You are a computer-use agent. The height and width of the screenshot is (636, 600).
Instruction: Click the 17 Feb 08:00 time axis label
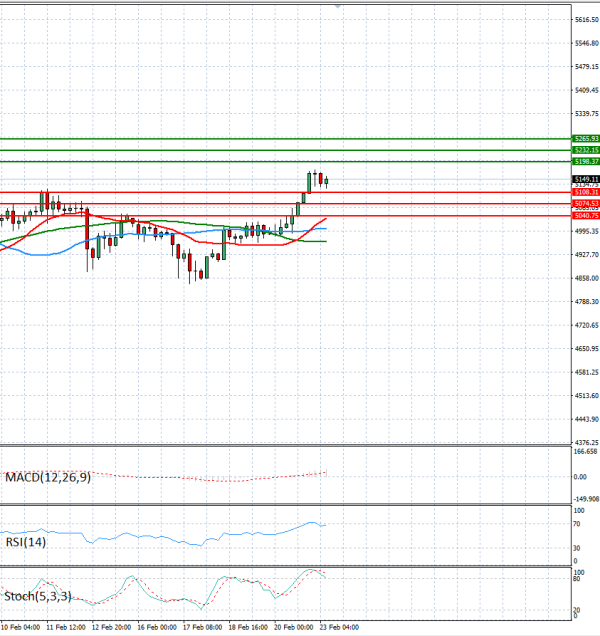pos(201,629)
